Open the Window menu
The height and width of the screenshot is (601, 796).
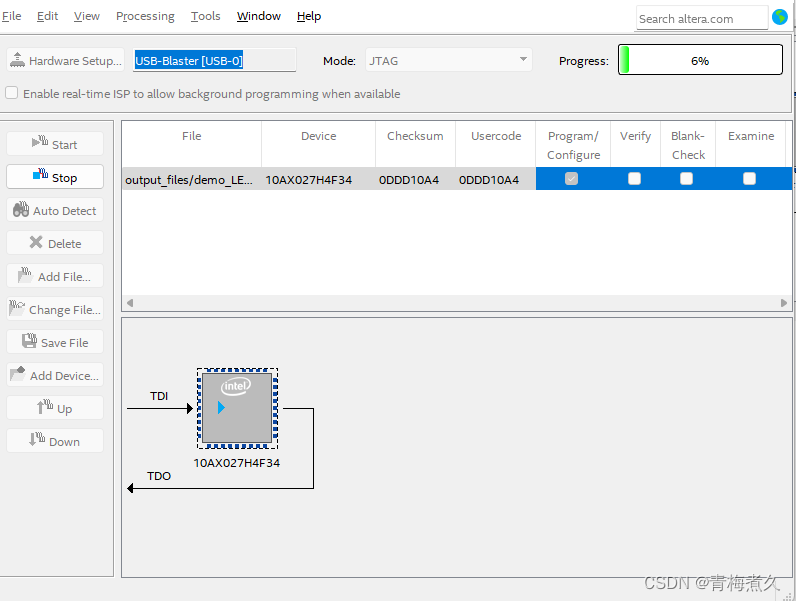click(x=259, y=16)
